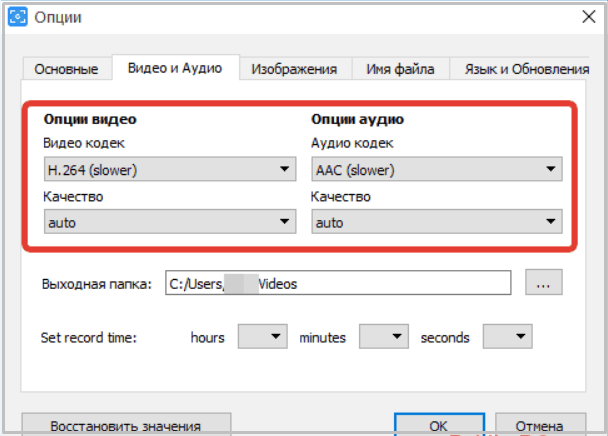This screenshot has width=608, height=436.
Task: Select the Видео и Аудио tab
Action: point(175,68)
